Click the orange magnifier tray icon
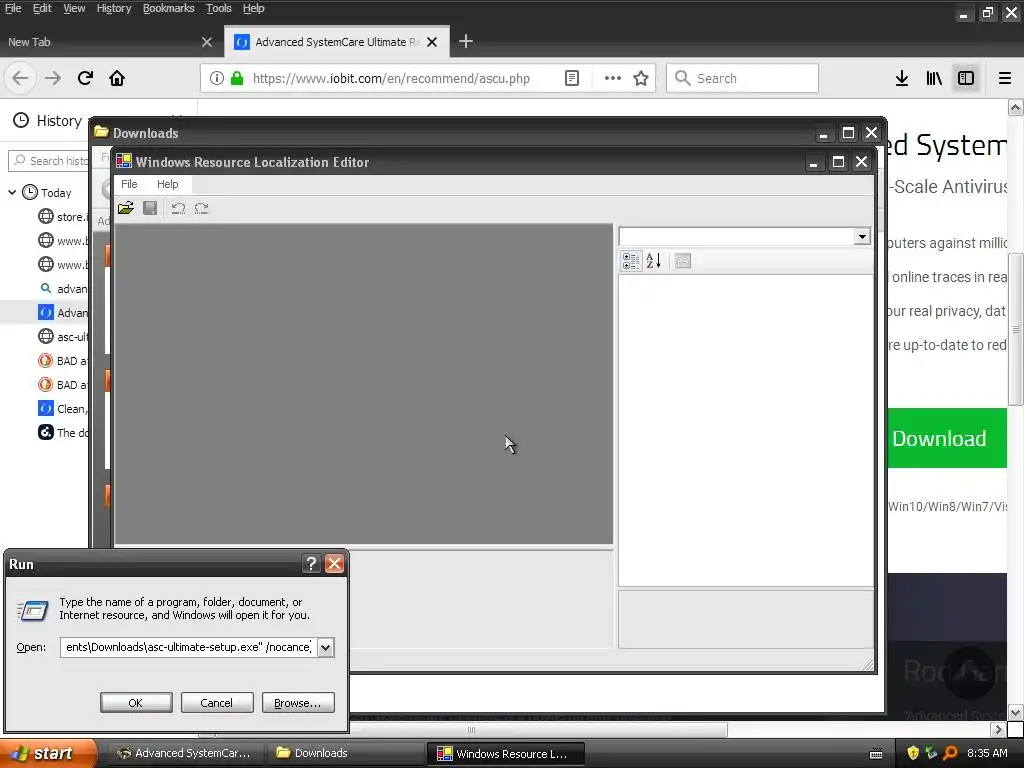Viewport: 1024px width, 768px height. 950,754
